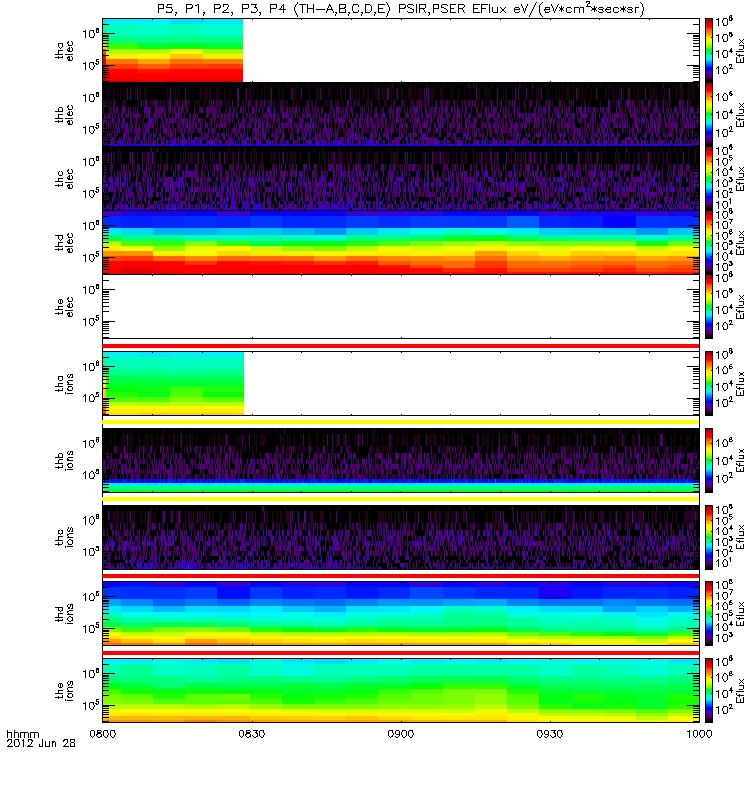Viewport: 750px width, 800px height.
Task: Click the Eflux label of thc ions color bar
Action: point(740,537)
